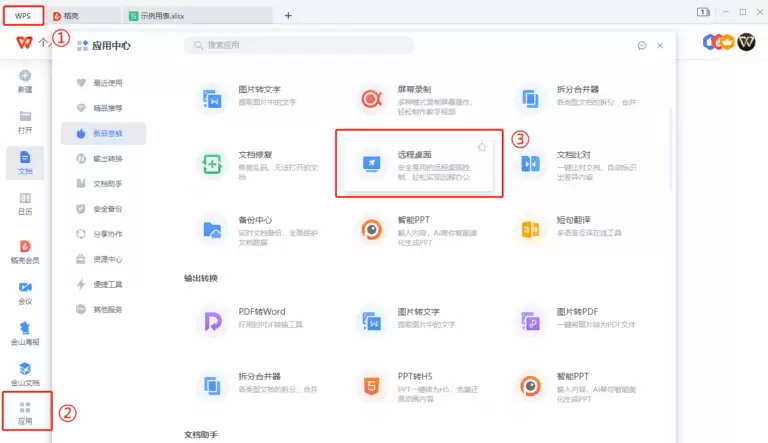Select the 安全备份 category
The image size is (768, 443).
click(x=100, y=209)
